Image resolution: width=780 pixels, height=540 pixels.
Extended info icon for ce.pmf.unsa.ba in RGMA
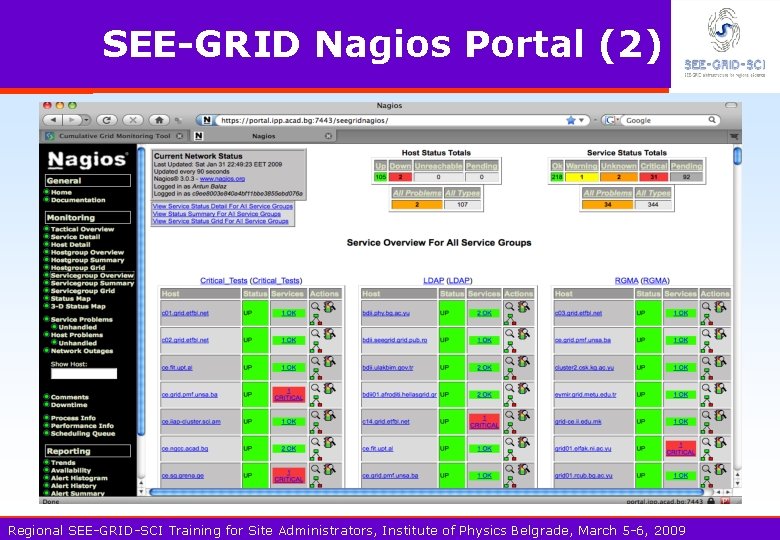(x=720, y=334)
